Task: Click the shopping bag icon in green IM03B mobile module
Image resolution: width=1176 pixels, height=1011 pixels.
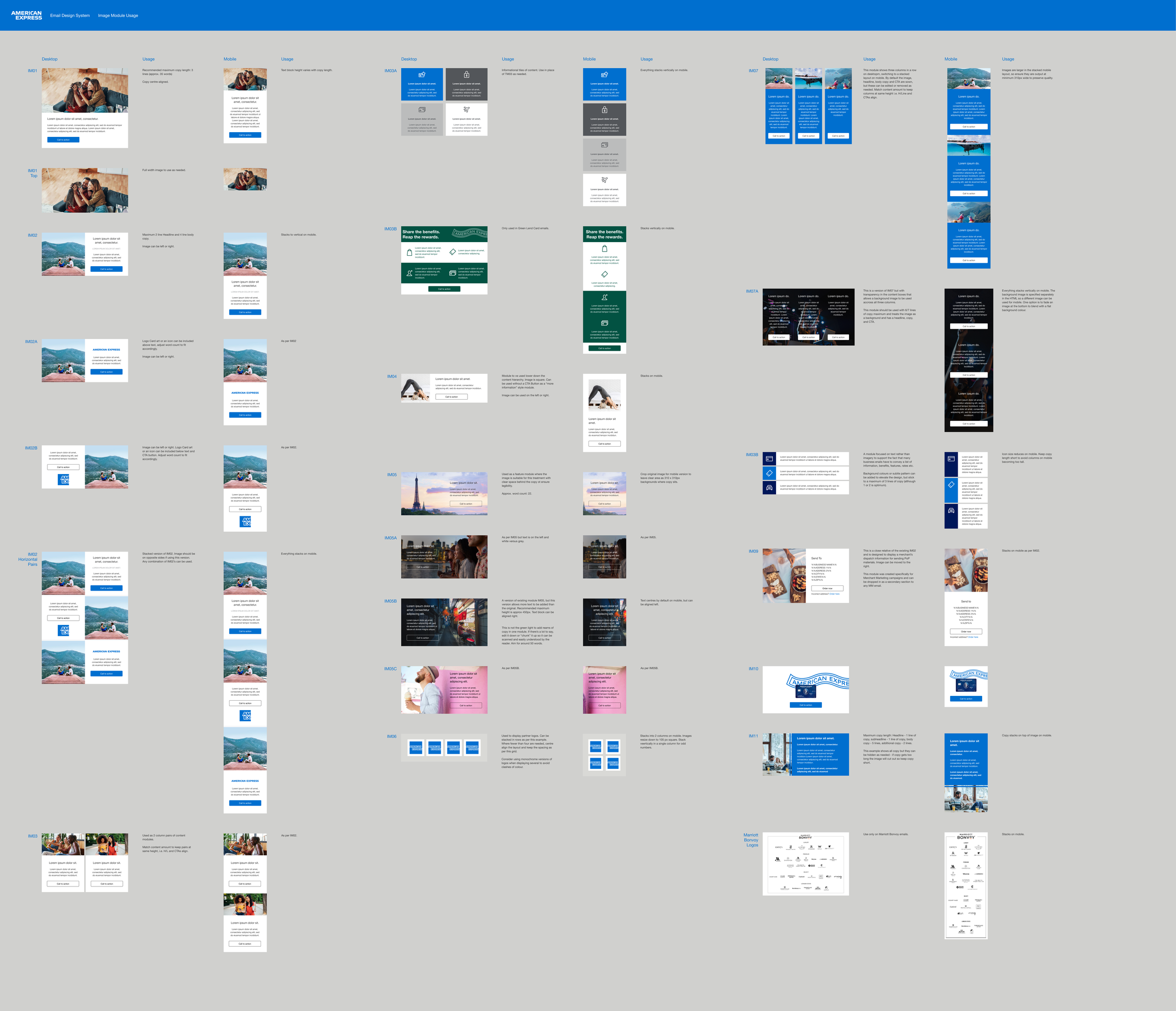Action: [604, 248]
